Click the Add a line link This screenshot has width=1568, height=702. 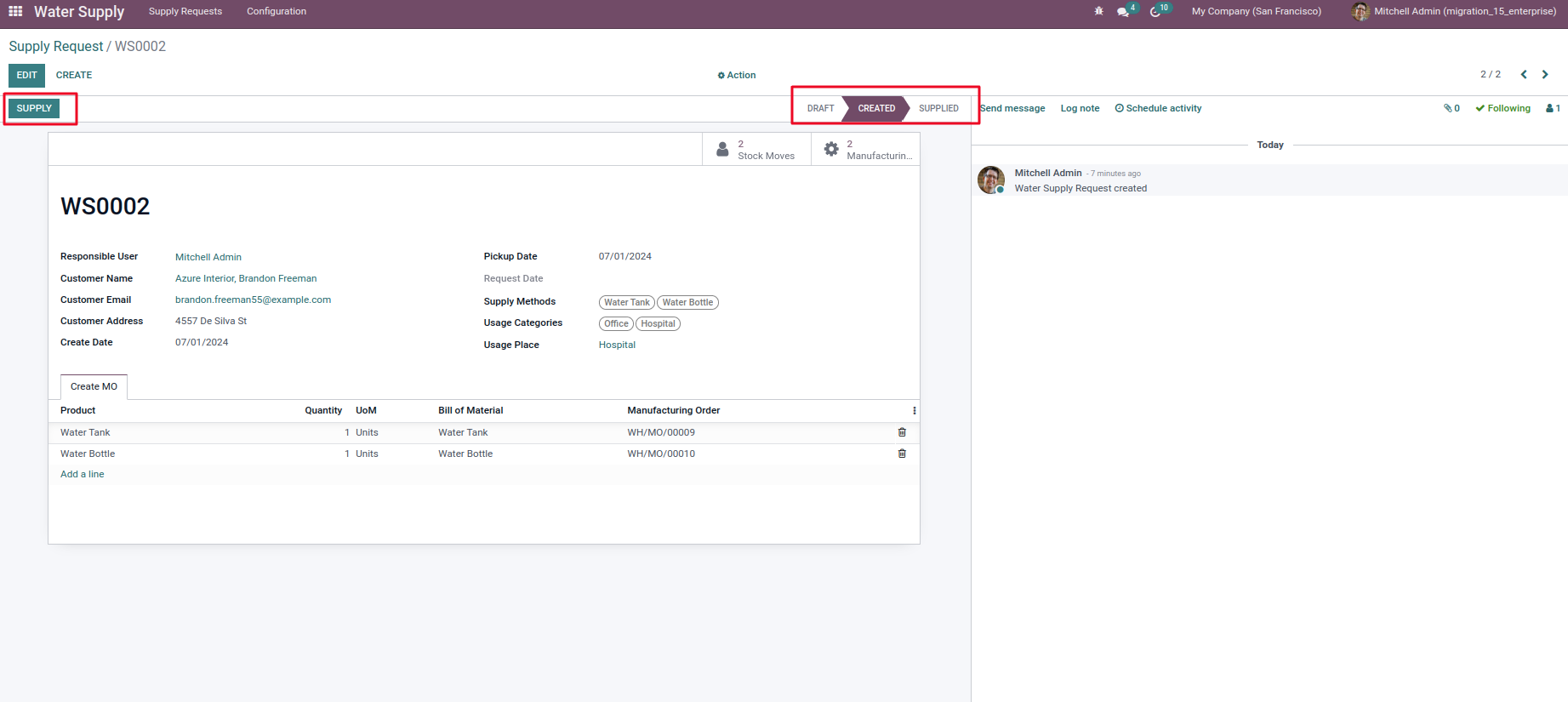coord(83,474)
